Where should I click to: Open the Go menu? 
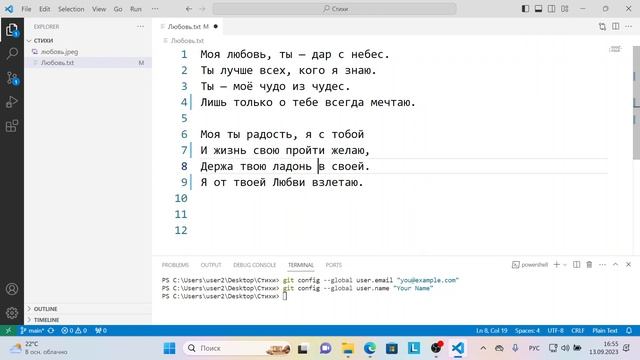[118, 9]
